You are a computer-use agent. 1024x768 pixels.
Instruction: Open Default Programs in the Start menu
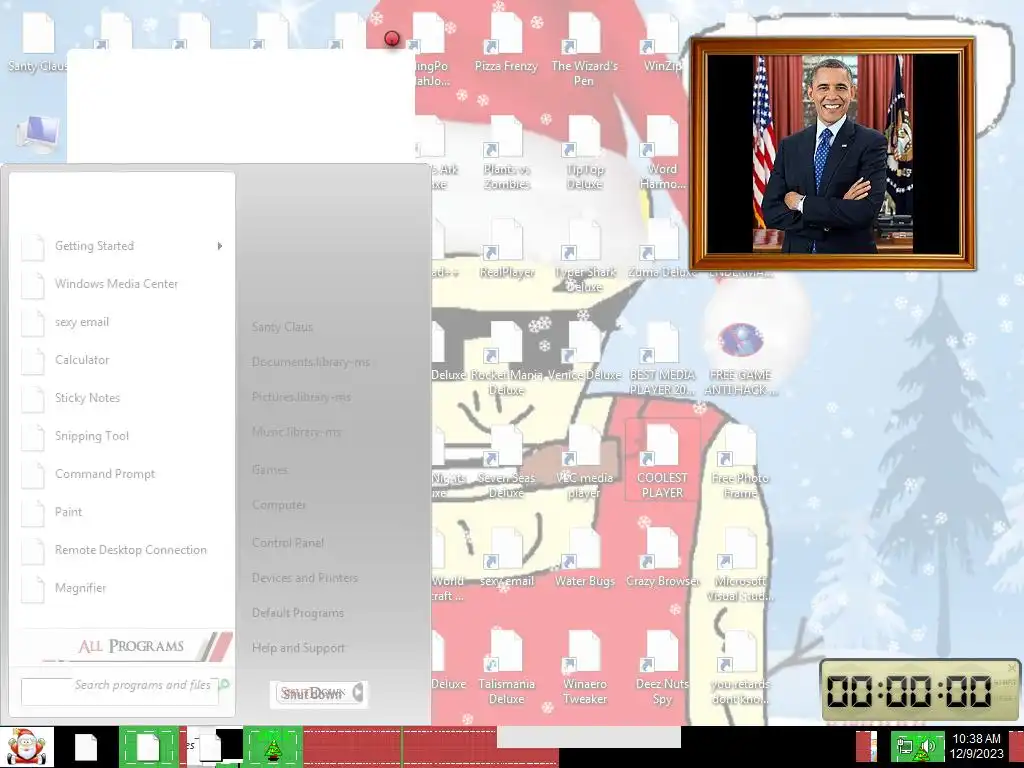click(298, 613)
